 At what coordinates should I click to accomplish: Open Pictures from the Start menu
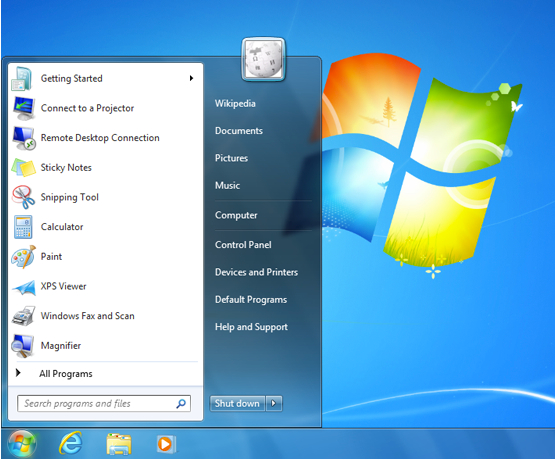(231, 158)
